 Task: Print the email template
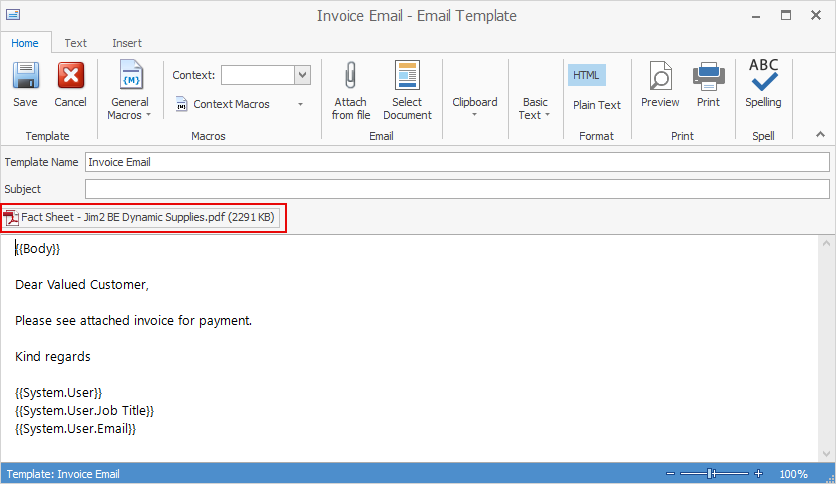coord(709,85)
